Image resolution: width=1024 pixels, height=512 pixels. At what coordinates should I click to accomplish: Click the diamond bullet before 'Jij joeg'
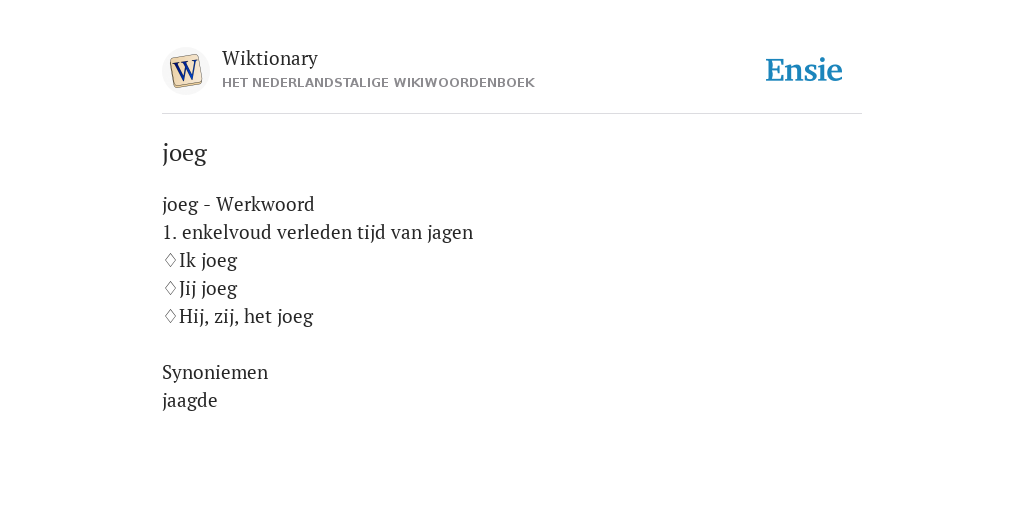pyautogui.click(x=170, y=288)
